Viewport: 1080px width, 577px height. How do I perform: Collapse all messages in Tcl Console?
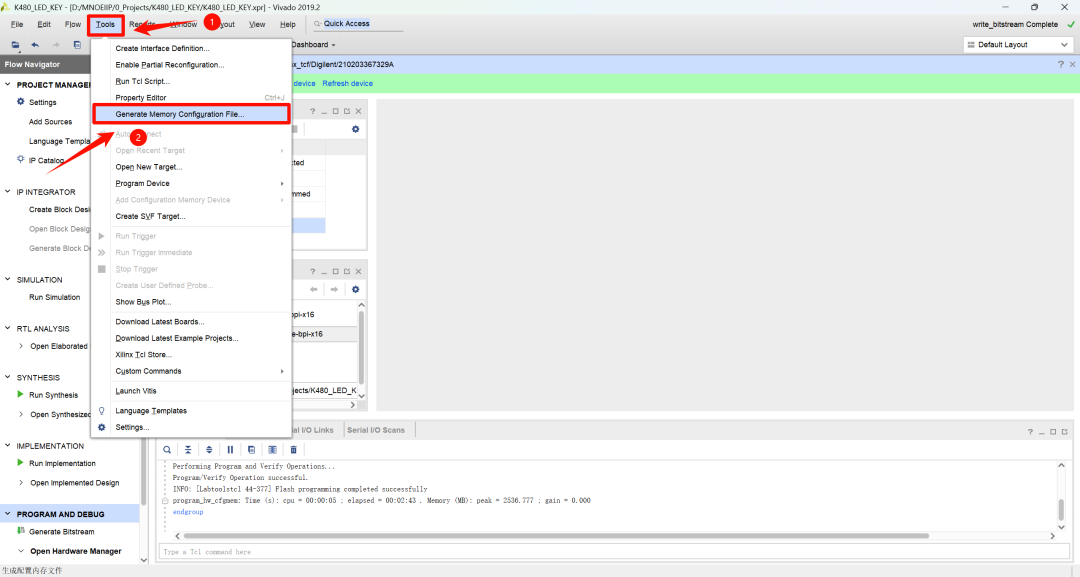click(188, 449)
